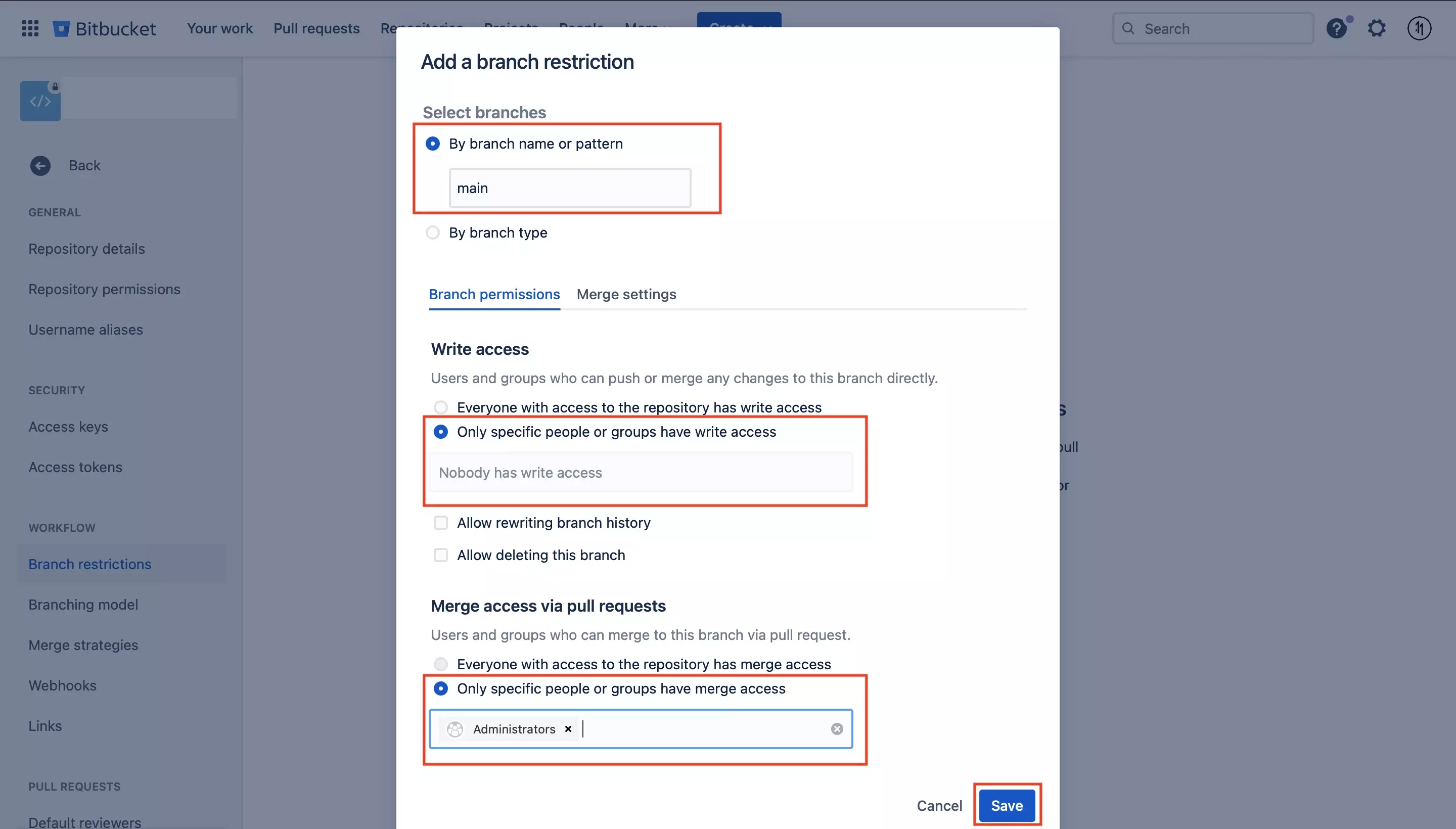1456x829 pixels.
Task: Click the search magnifier icon
Action: [x=1127, y=28]
